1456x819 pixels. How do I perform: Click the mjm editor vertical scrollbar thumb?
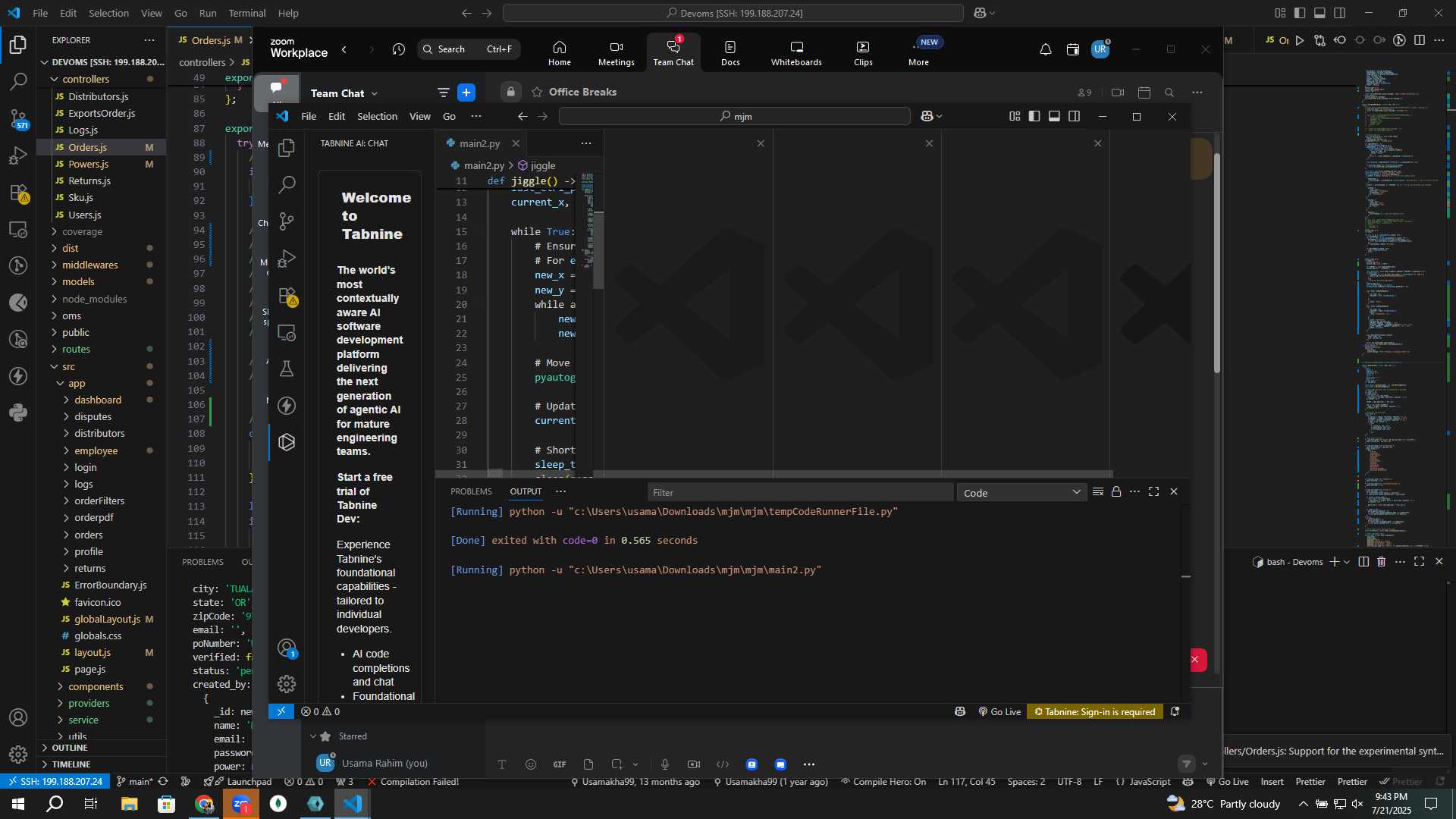coord(598,250)
